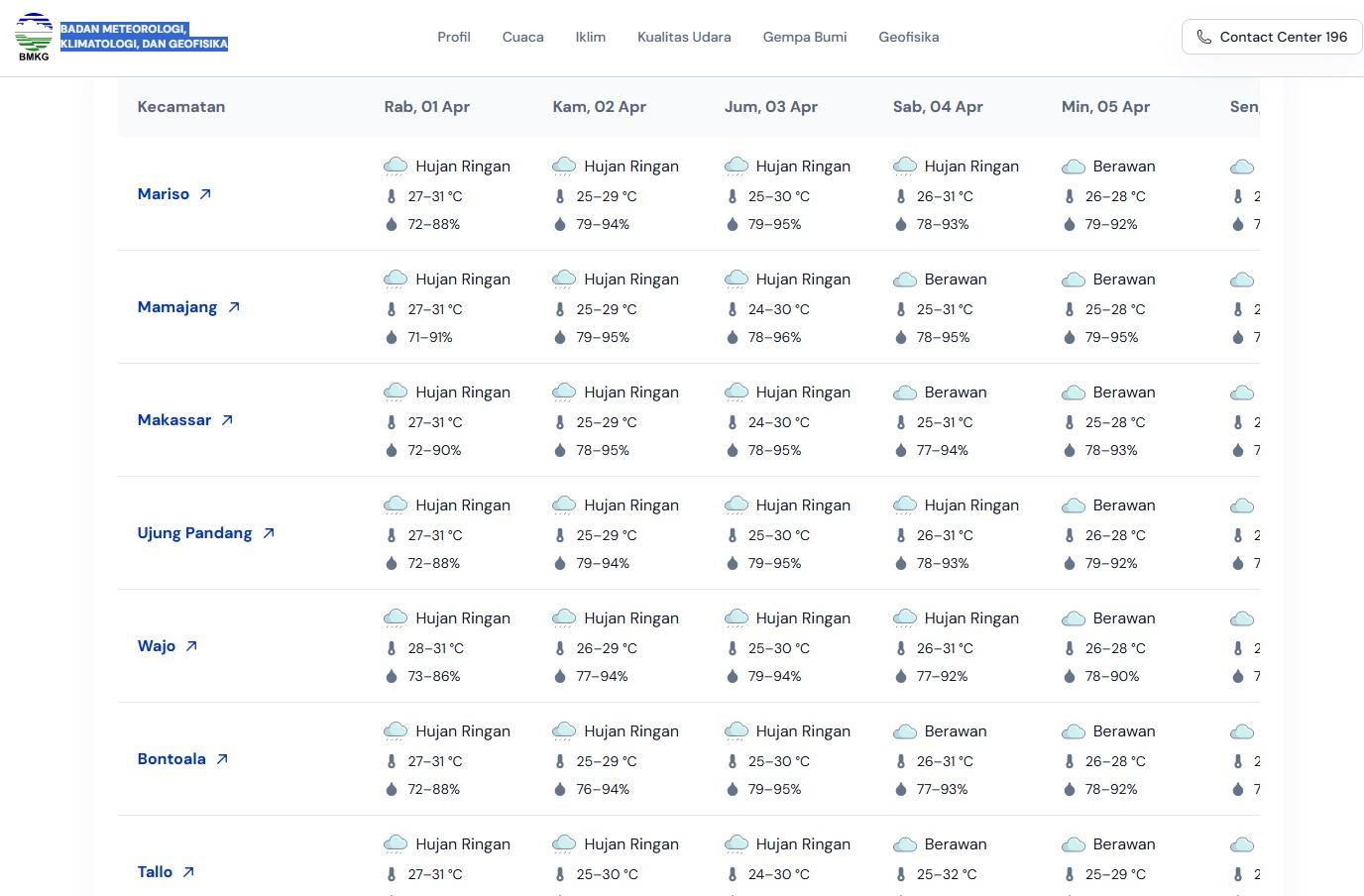Click Mamajang's cloudy icon for Sab 04 Apr
1364x896 pixels.
click(x=905, y=280)
